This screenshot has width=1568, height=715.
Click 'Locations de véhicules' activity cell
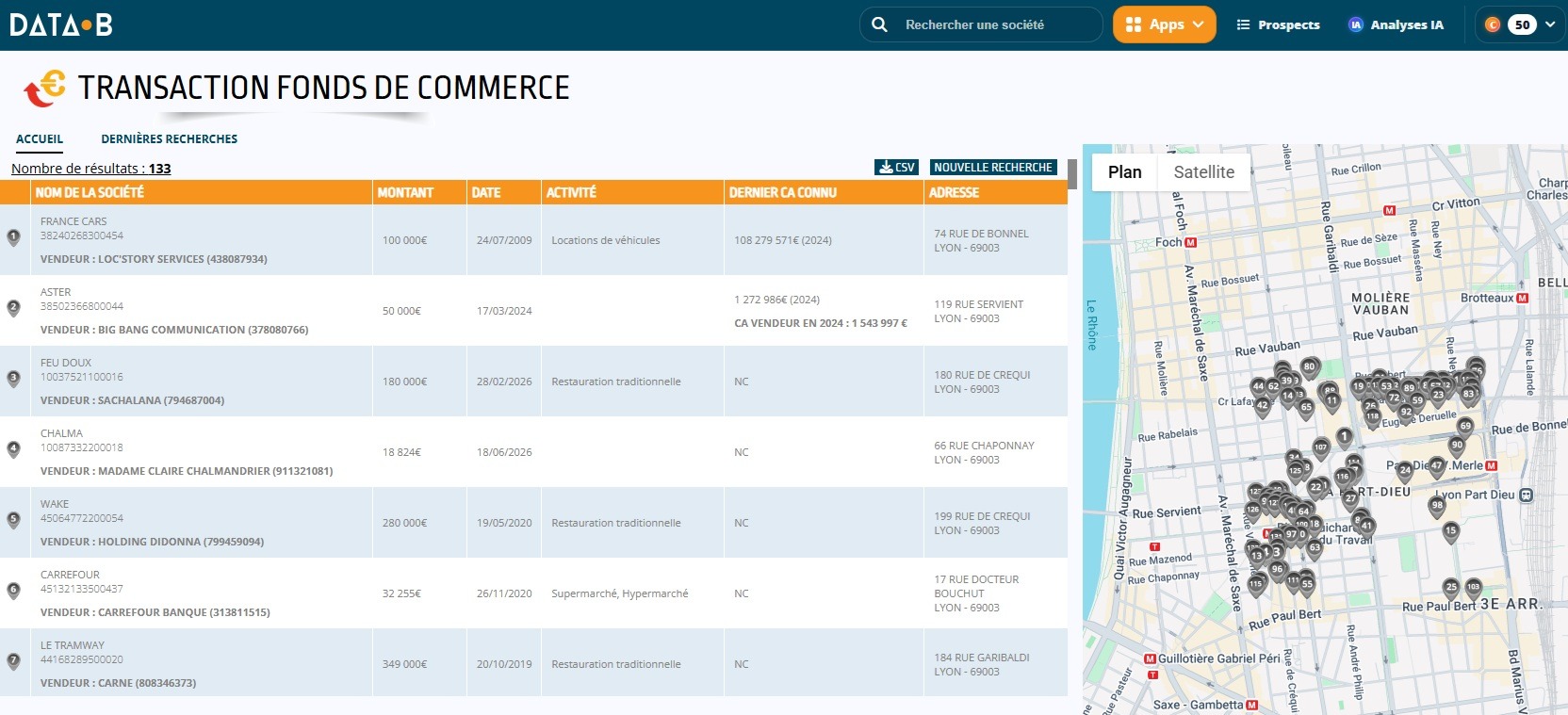[x=606, y=240]
